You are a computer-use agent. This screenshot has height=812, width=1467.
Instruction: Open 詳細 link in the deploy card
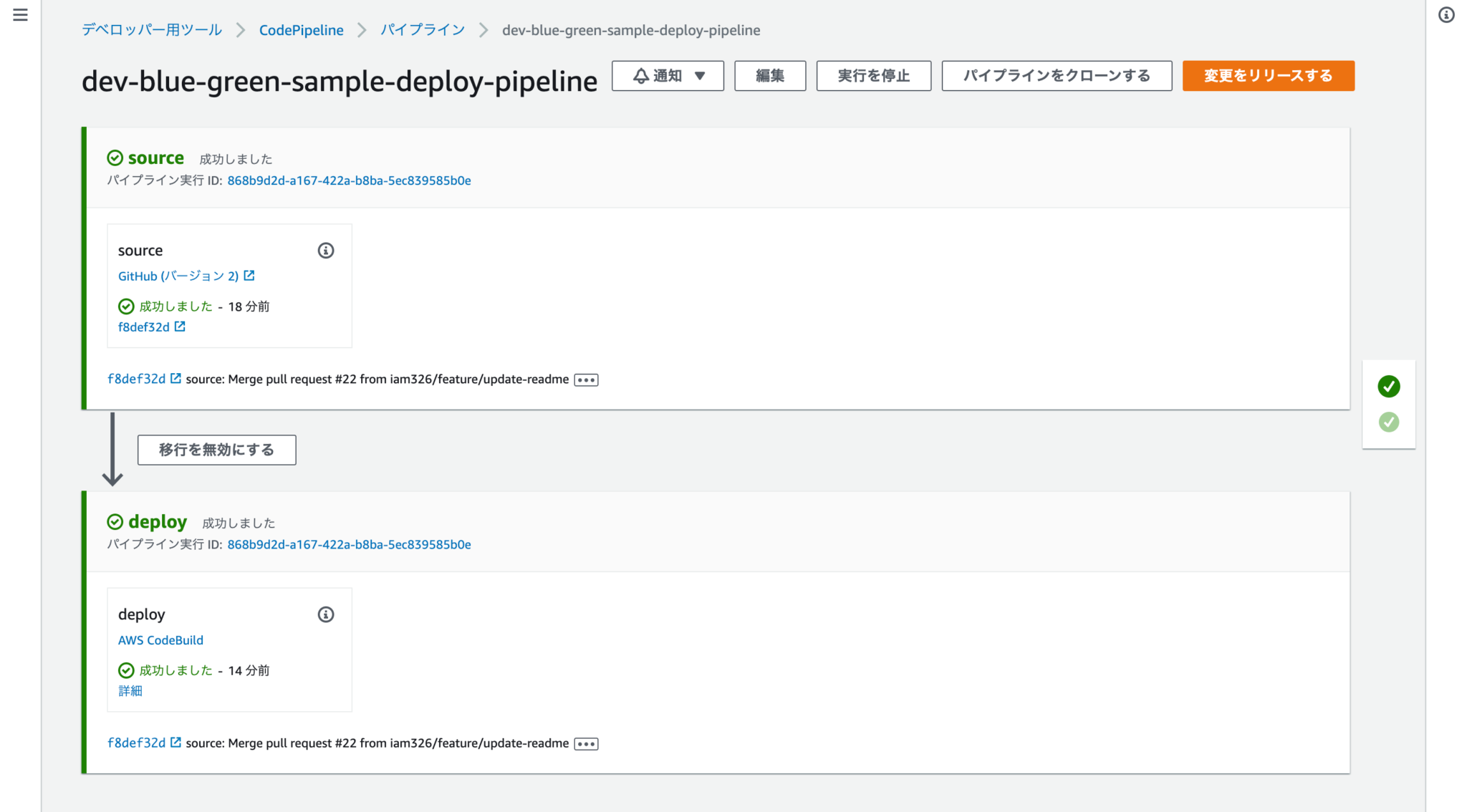point(130,690)
